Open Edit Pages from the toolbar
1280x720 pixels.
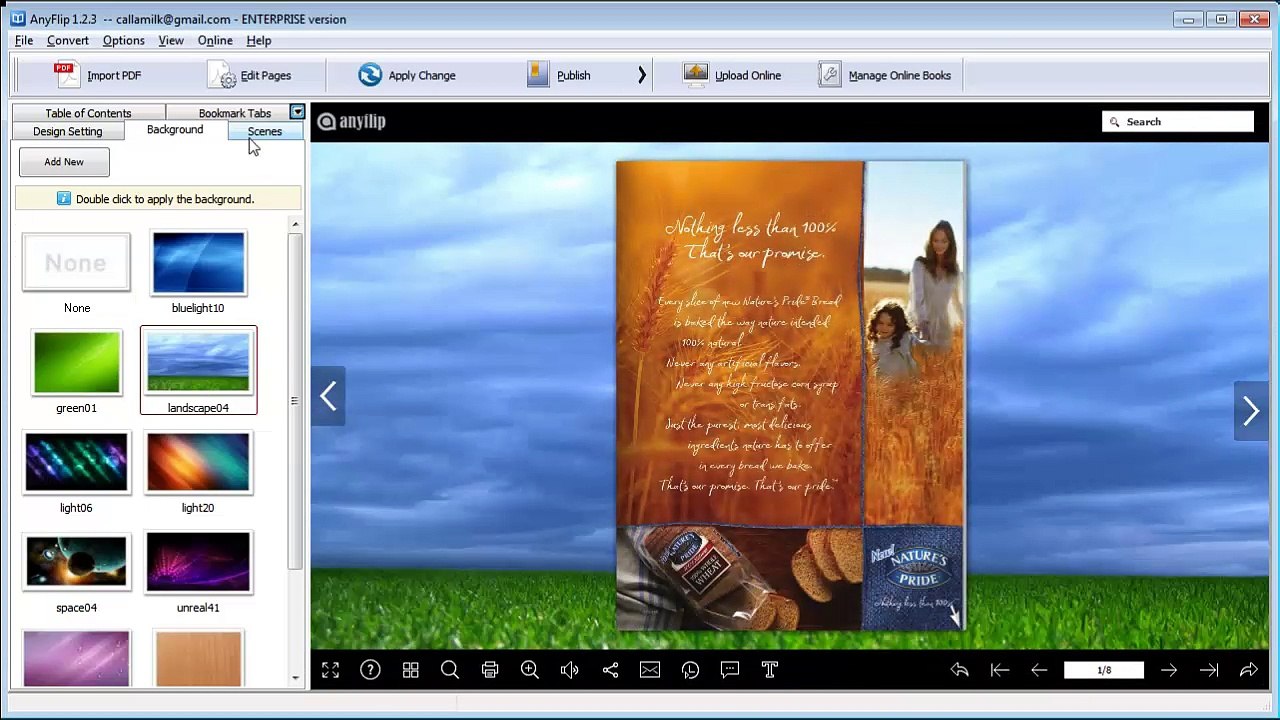pyautogui.click(x=250, y=75)
